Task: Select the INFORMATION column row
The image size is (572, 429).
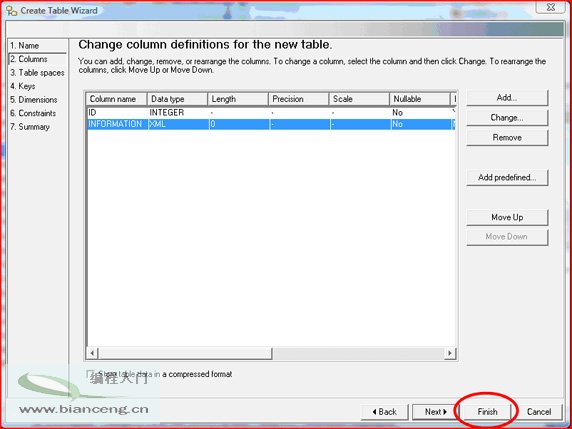Action: coord(271,124)
